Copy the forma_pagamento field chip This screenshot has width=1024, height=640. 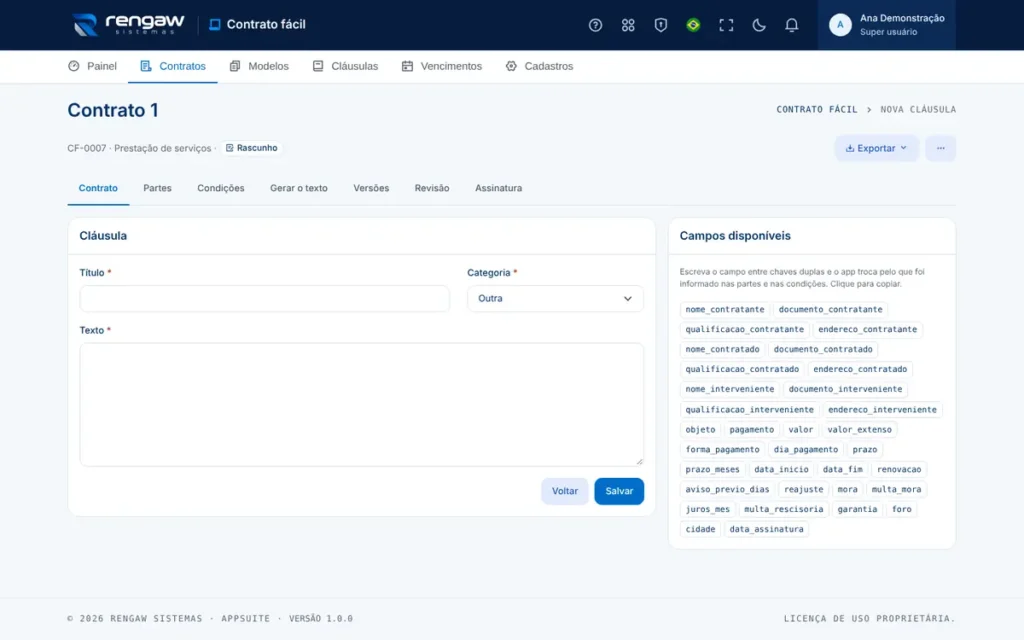722,449
